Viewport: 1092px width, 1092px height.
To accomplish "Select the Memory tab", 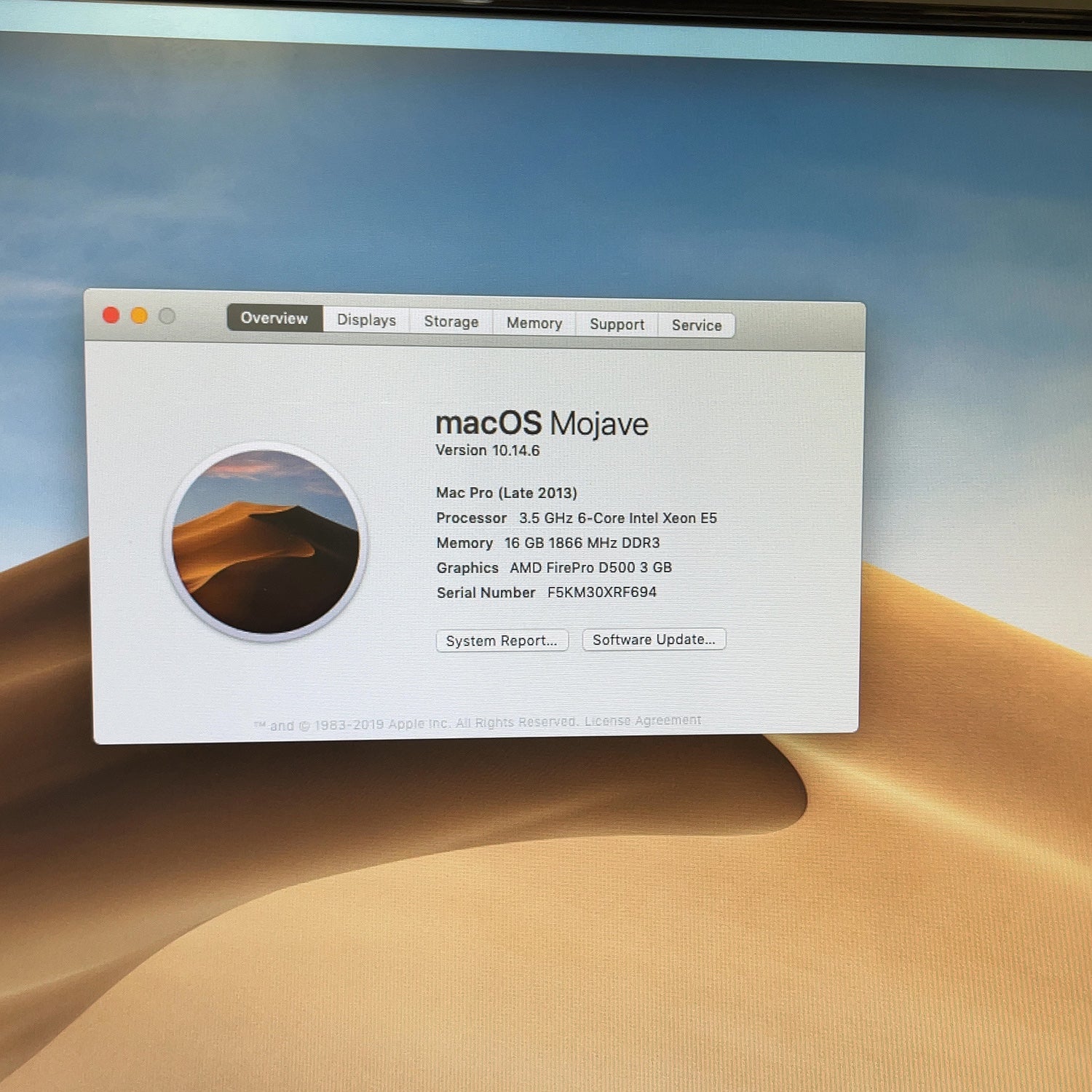I will coord(534,323).
